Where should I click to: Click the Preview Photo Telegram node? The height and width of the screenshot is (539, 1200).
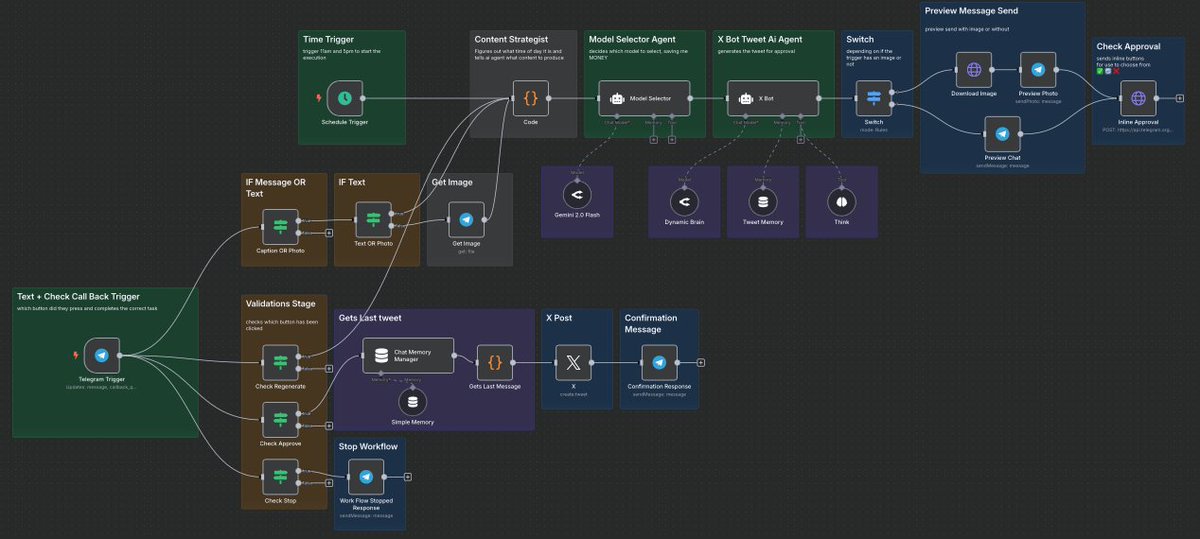coord(1038,70)
